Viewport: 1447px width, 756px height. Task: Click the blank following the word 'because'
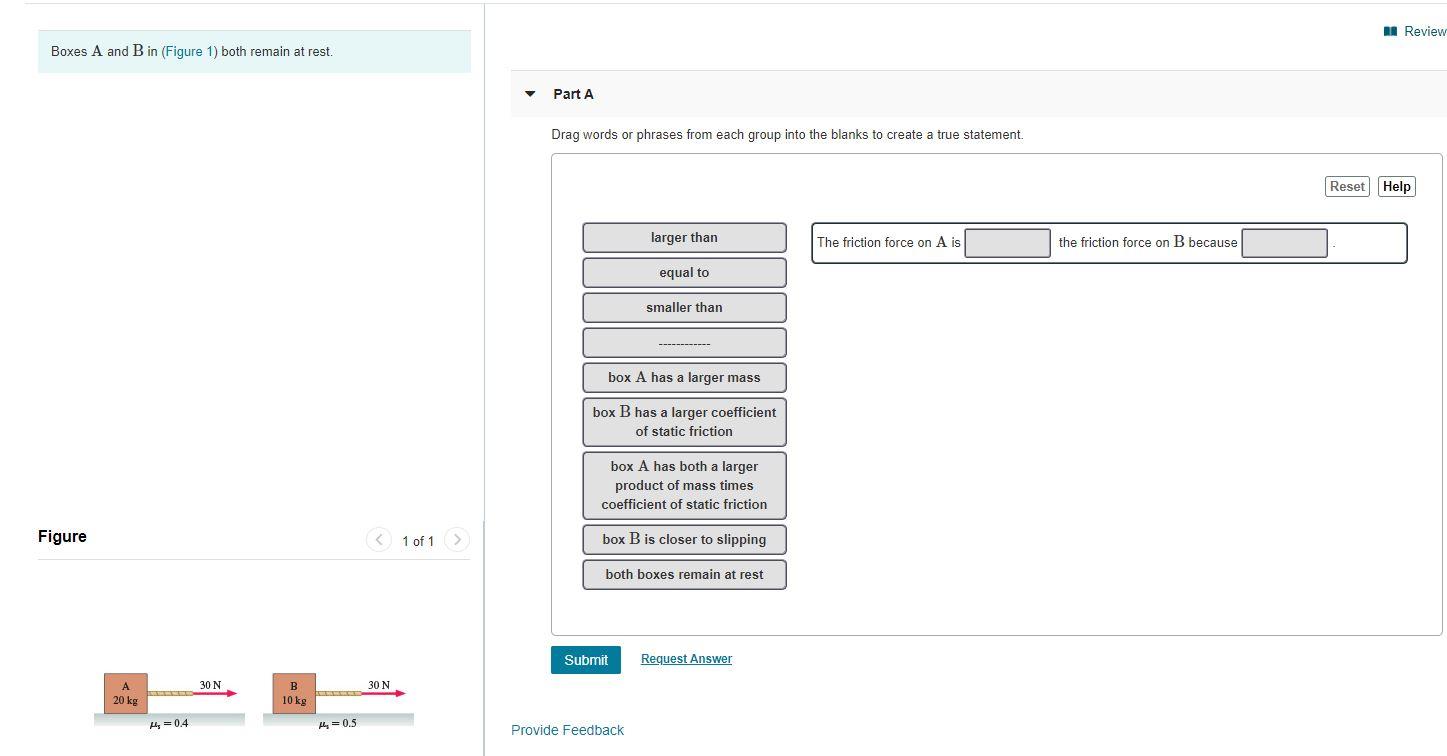click(1284, 242)
